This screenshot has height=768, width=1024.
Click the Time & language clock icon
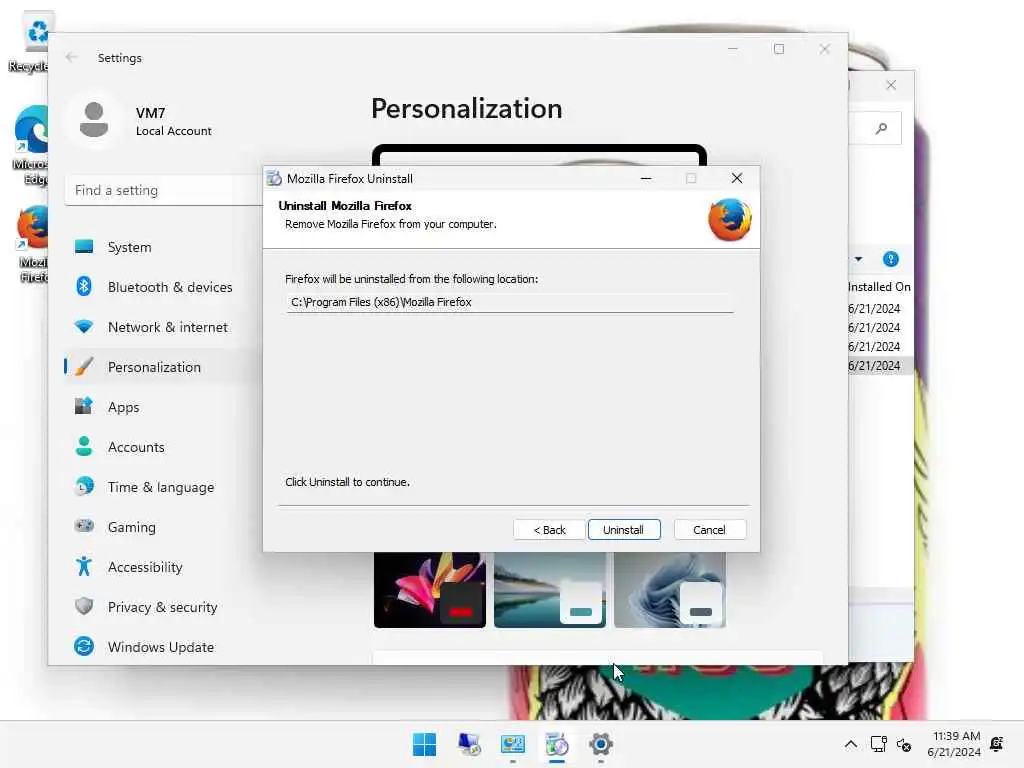(84, 486)
